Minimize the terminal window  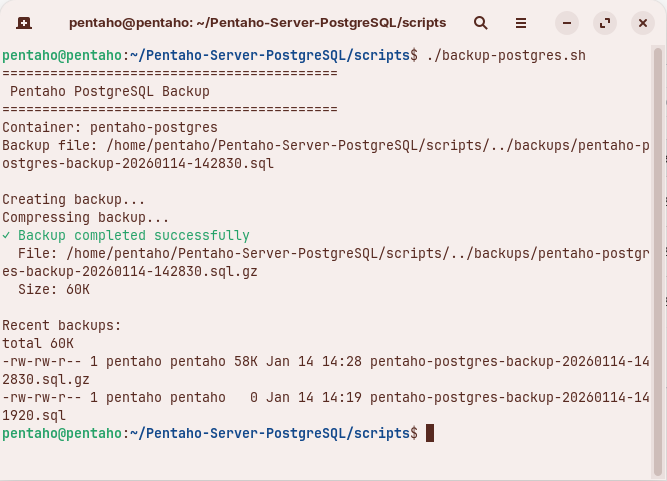coord(566,22)
